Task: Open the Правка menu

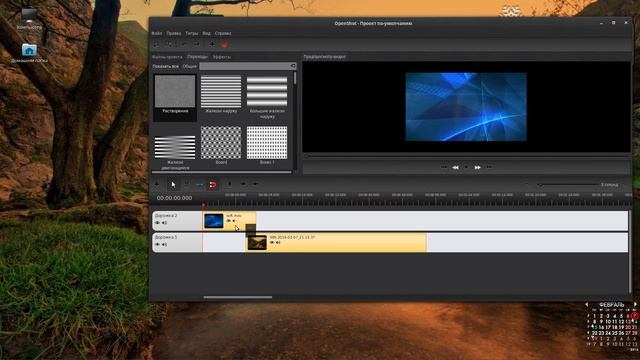Action: 173,33
